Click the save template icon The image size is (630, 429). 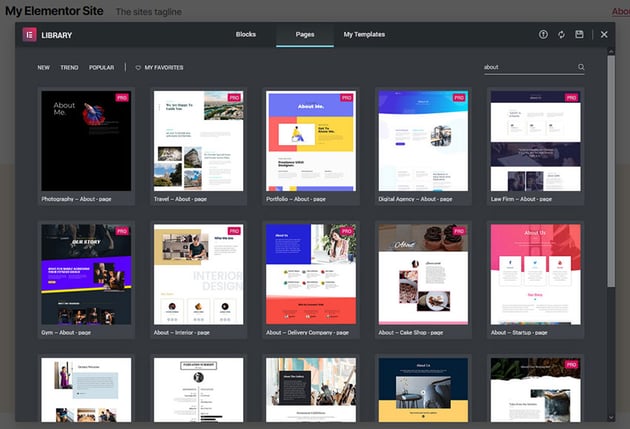(x=579, y=35)
